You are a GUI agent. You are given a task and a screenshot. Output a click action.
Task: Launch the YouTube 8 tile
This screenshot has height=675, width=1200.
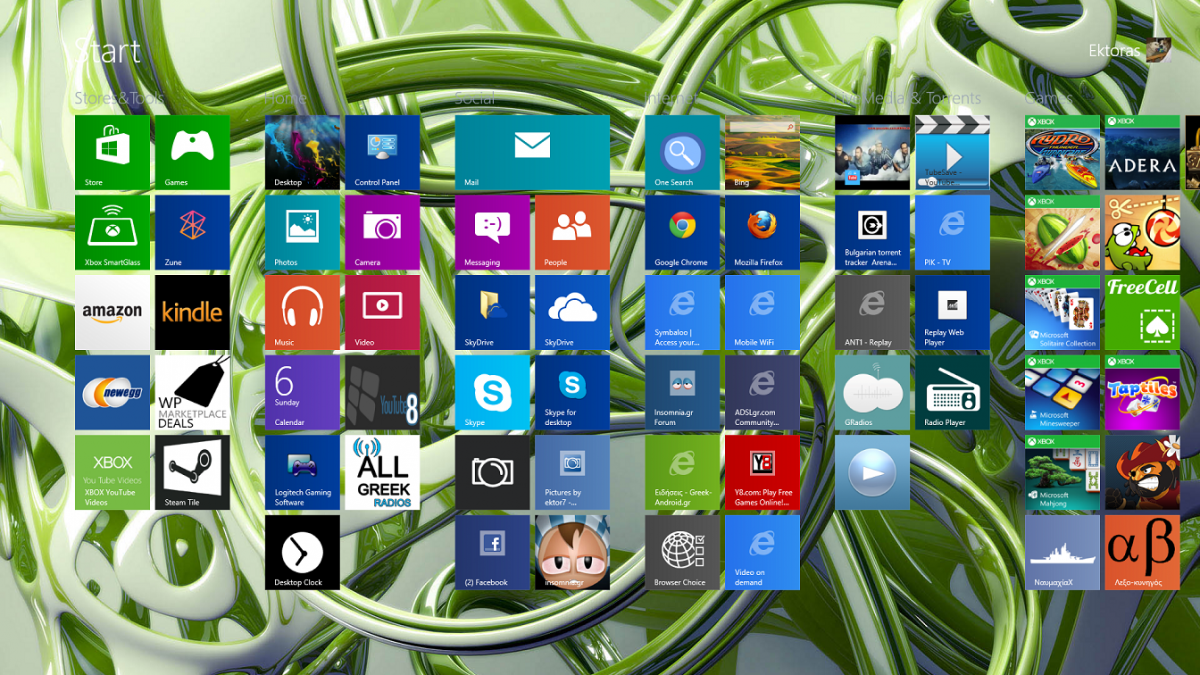pyautogui.click(x=382, y=392)
